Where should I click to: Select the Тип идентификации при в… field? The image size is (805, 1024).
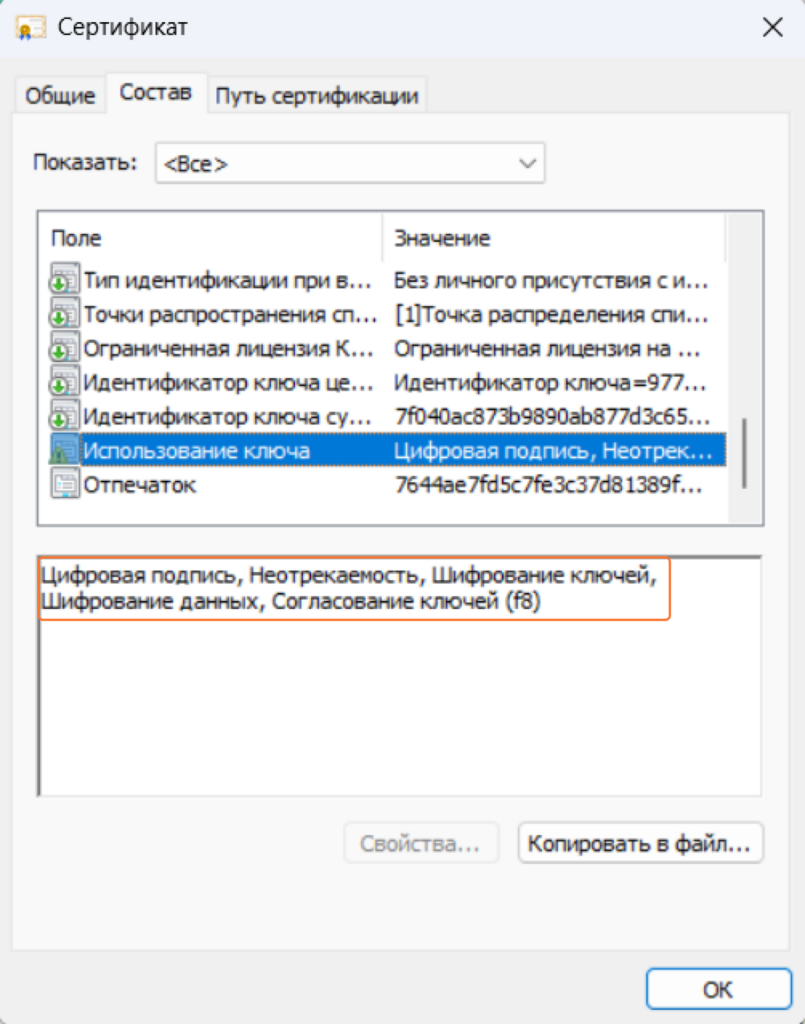[x=227, y=281]
